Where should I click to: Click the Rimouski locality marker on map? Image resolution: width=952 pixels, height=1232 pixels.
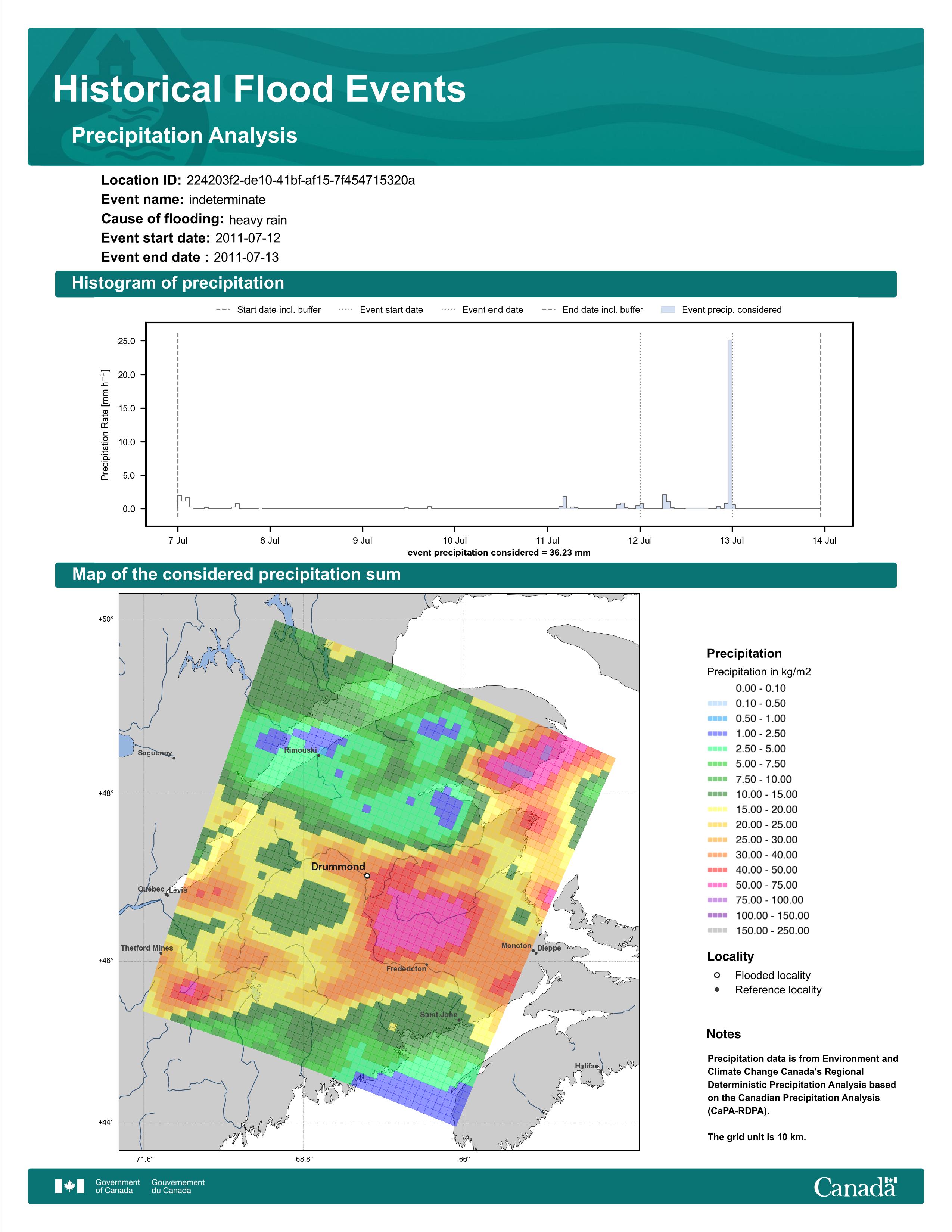click(318, 755)
